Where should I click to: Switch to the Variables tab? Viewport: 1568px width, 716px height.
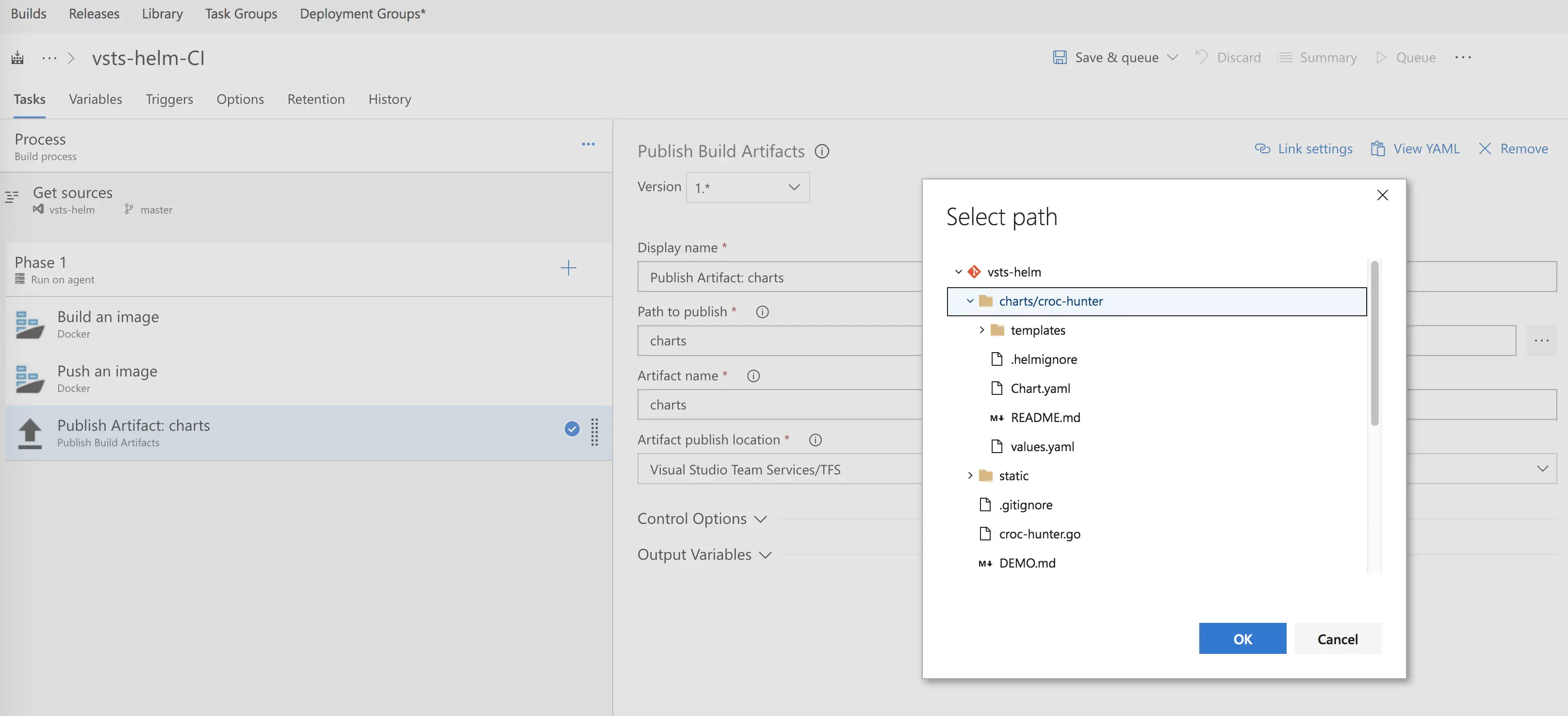pyautogui.click(x=96, y=99)
